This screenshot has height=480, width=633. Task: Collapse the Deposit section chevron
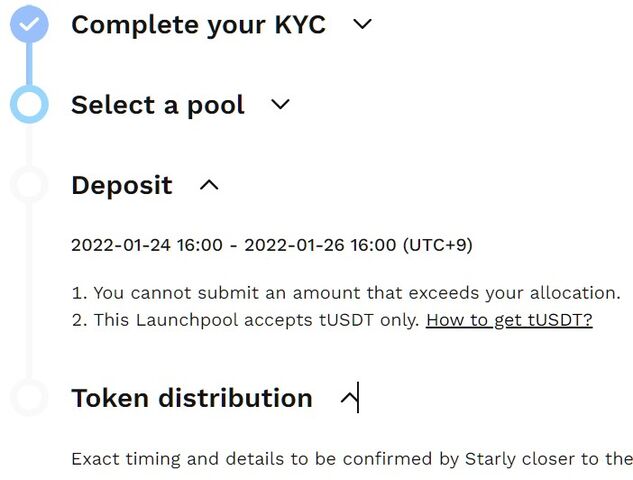coord(209,185)
